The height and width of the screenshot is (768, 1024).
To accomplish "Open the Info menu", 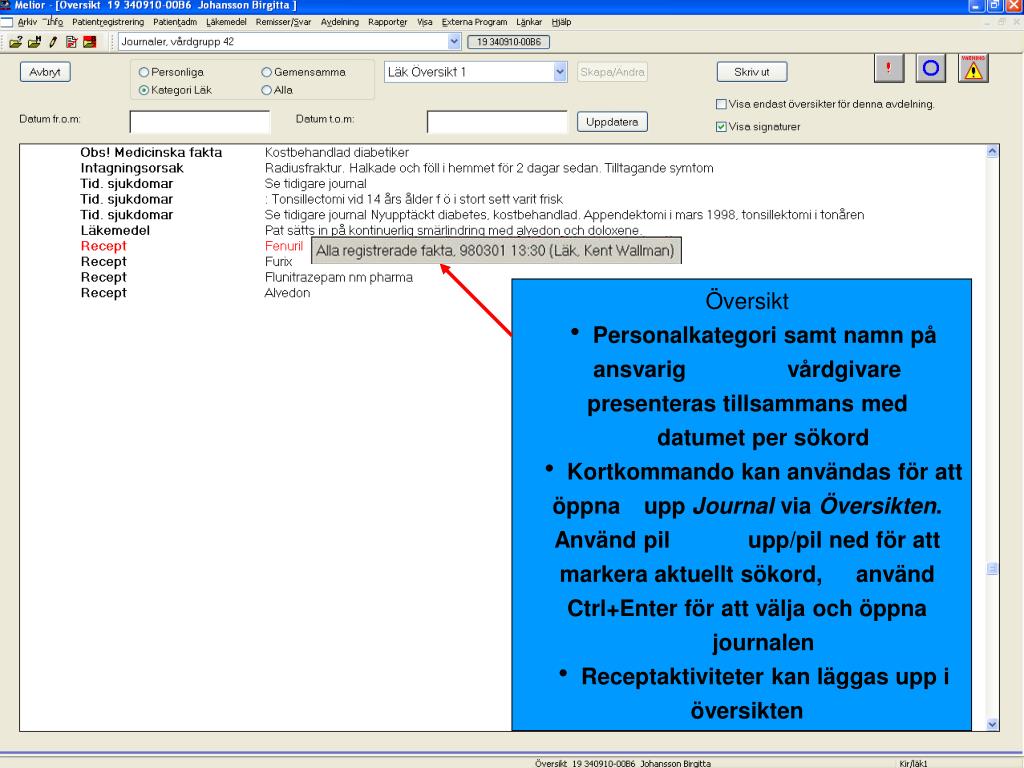I will pos(55,22).
